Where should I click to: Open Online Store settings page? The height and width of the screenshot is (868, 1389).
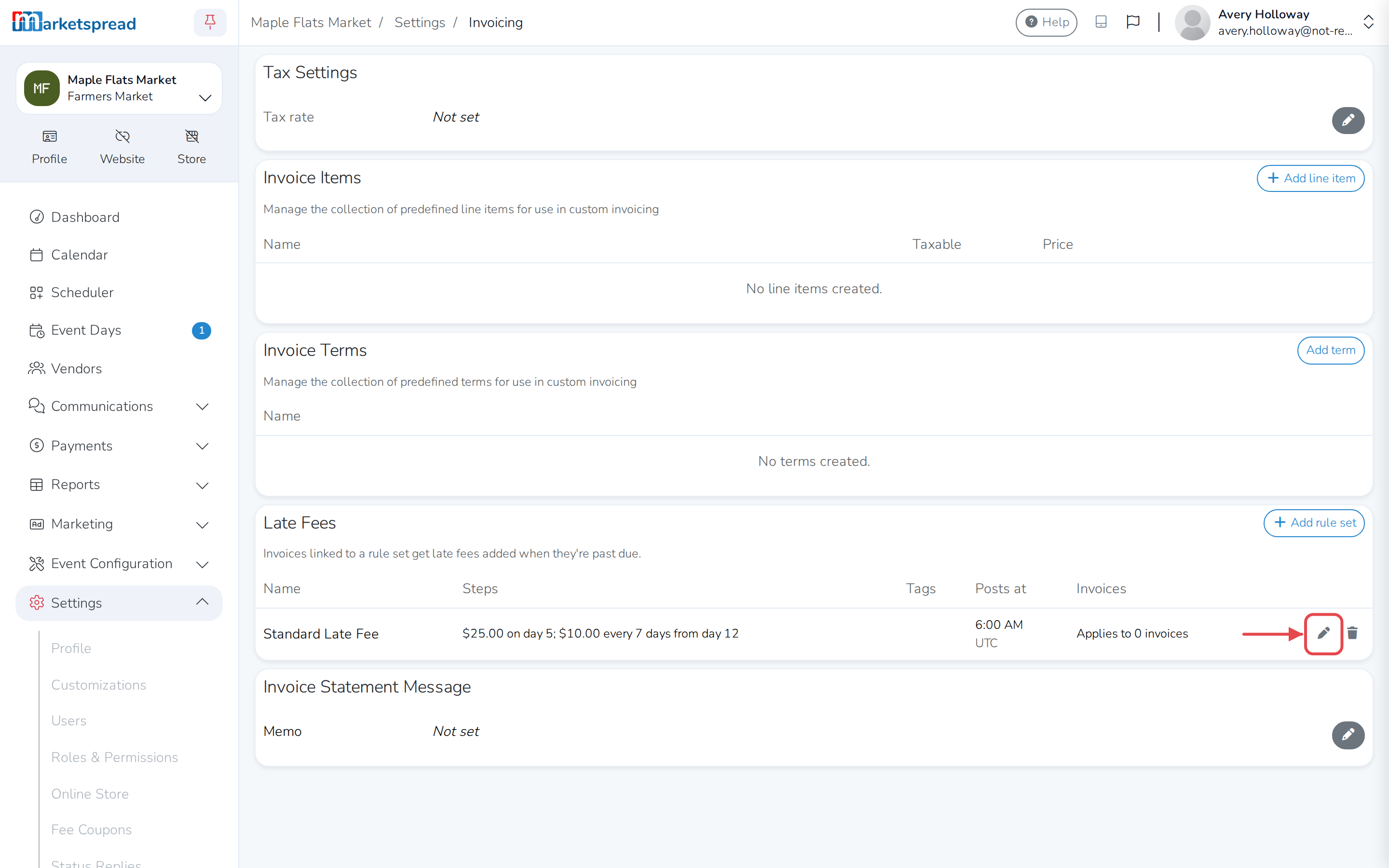(x=90, y=794)
